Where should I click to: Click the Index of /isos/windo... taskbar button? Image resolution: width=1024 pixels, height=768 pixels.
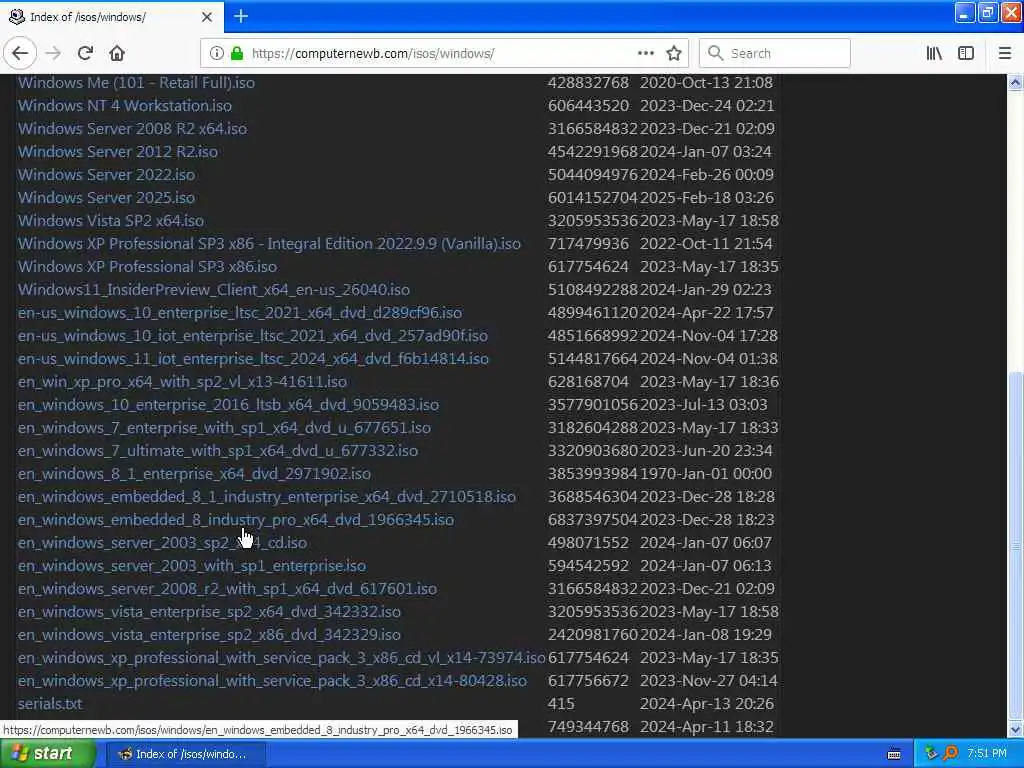(185, 754)
